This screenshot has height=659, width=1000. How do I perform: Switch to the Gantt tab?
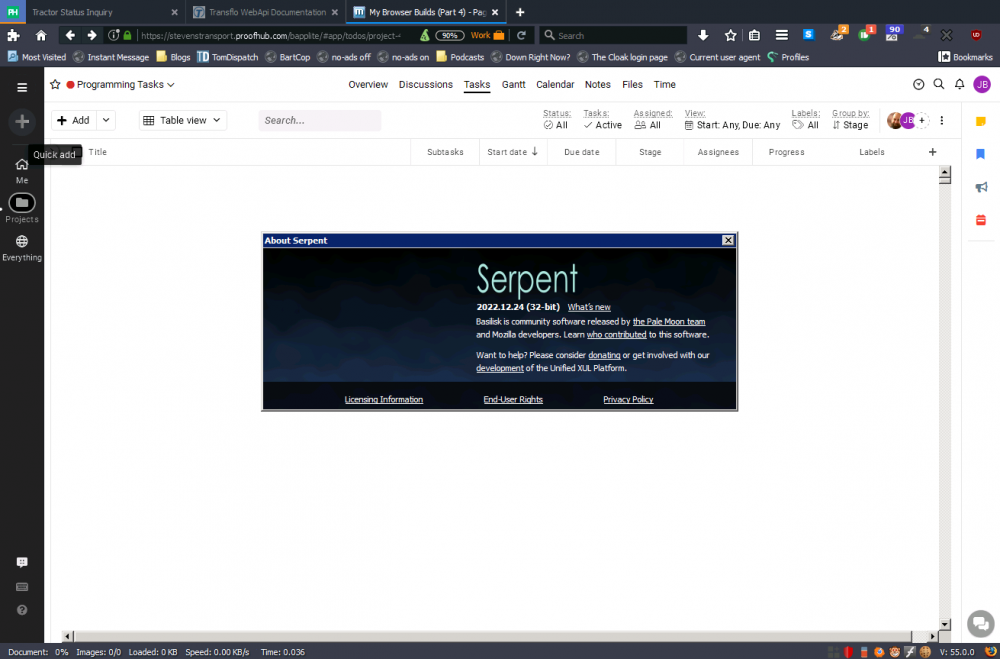click(x=513, y=85)
